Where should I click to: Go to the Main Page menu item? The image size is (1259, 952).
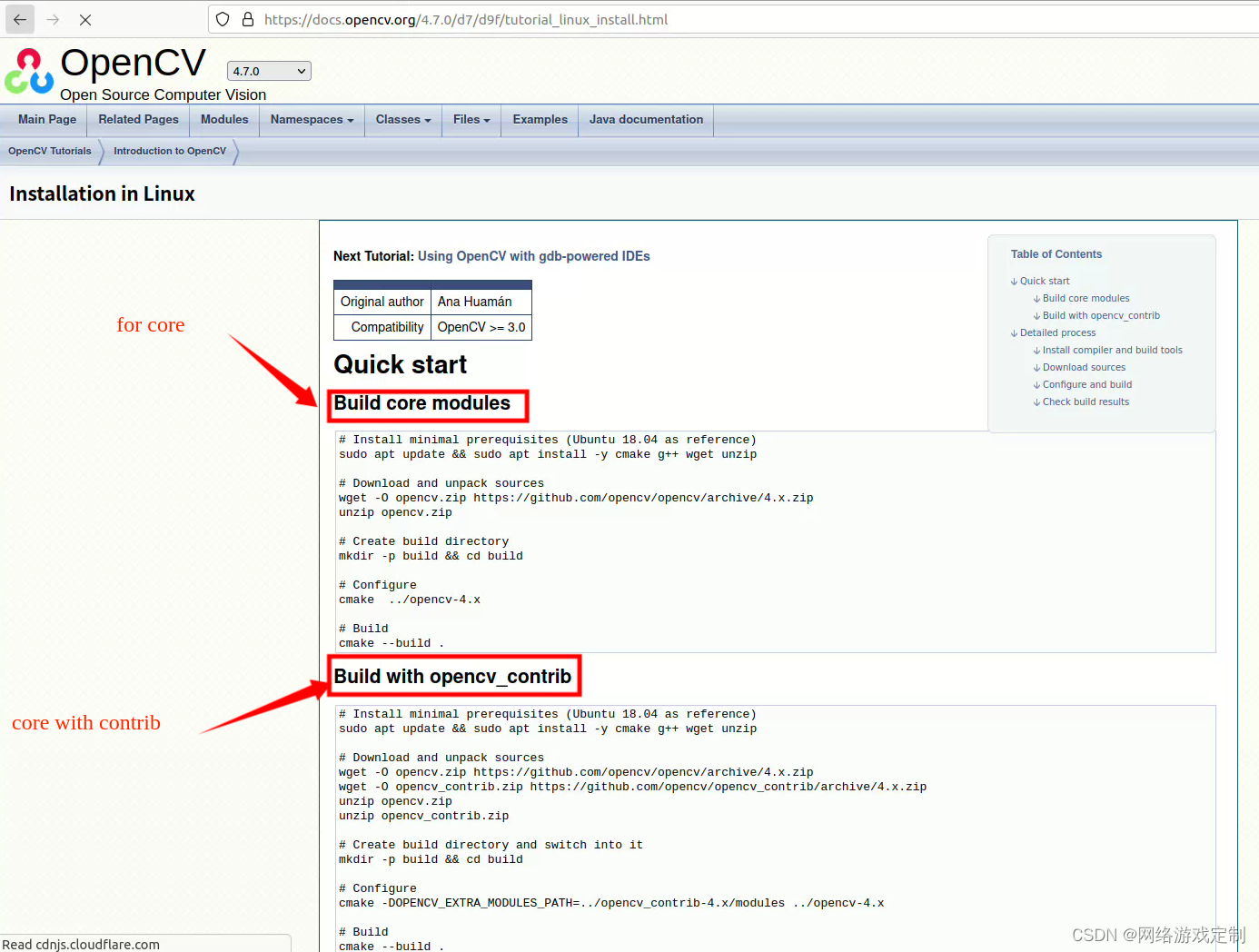coord(46,119)
